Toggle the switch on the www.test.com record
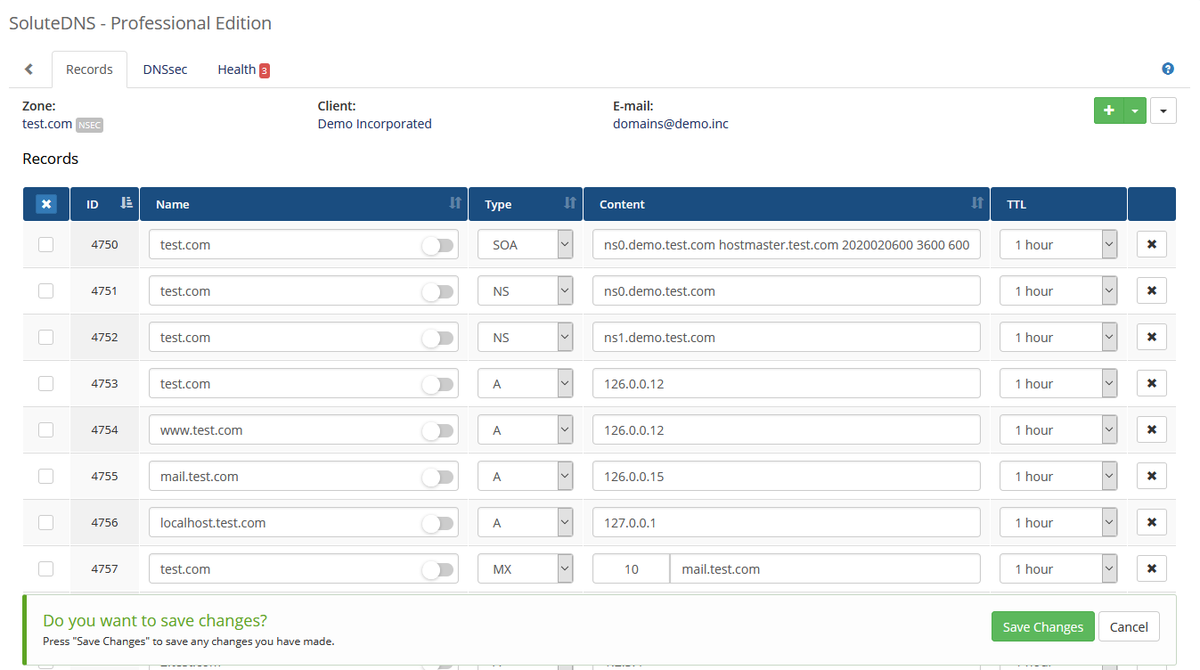1200x670 pixels. pos(437,429)
